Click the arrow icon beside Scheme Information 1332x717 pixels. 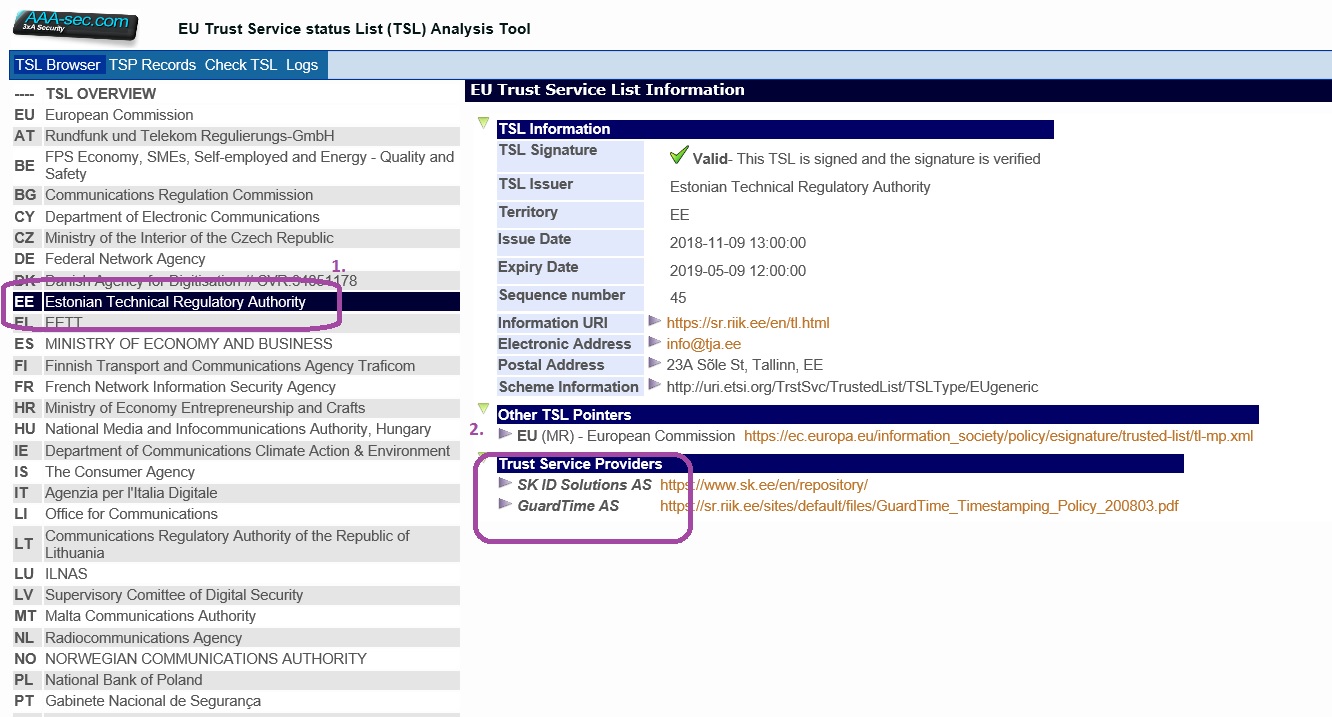pyautogui.click(x=655, y=384)
